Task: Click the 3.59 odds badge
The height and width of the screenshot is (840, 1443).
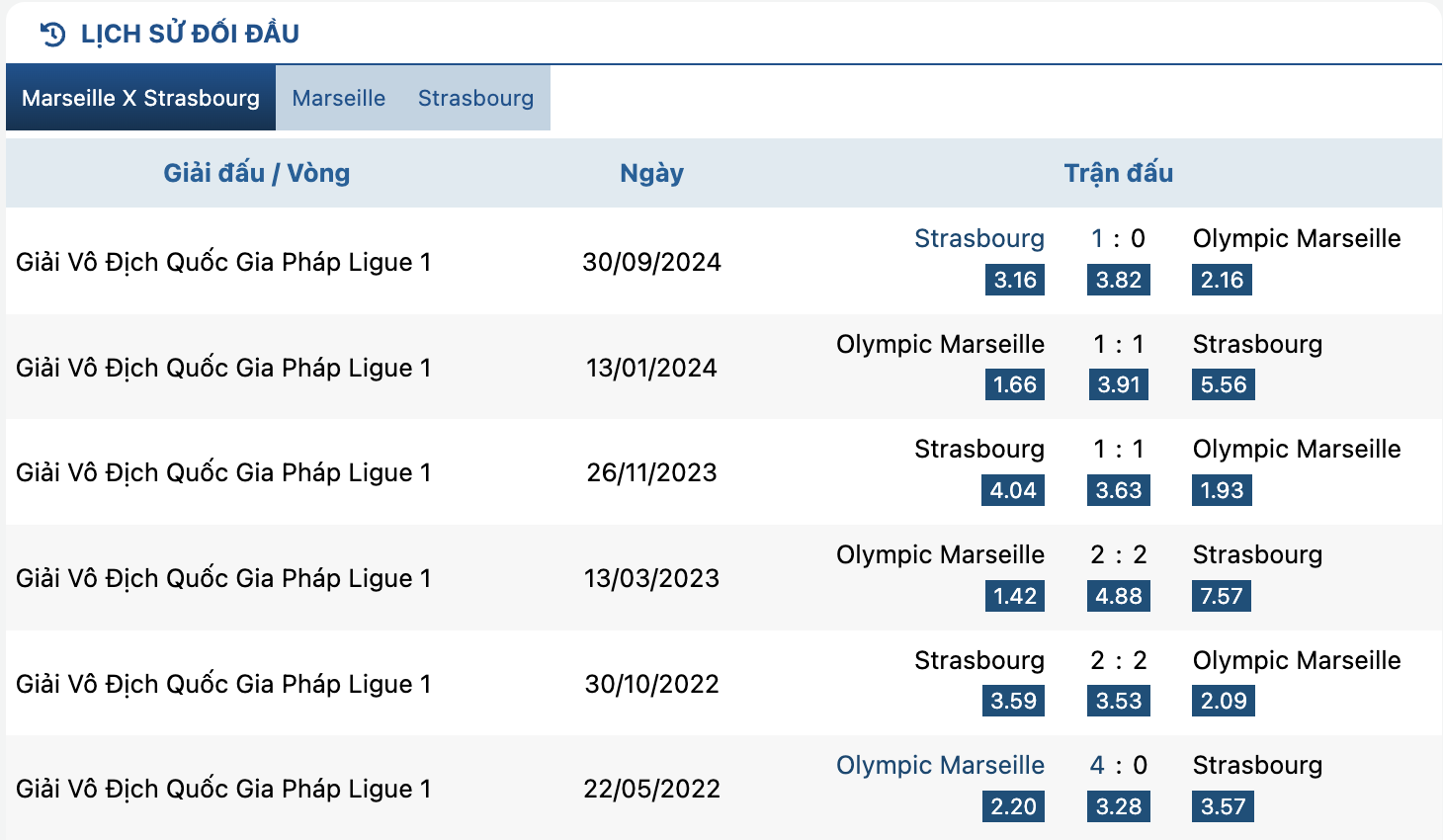Action: [1014, 701]
